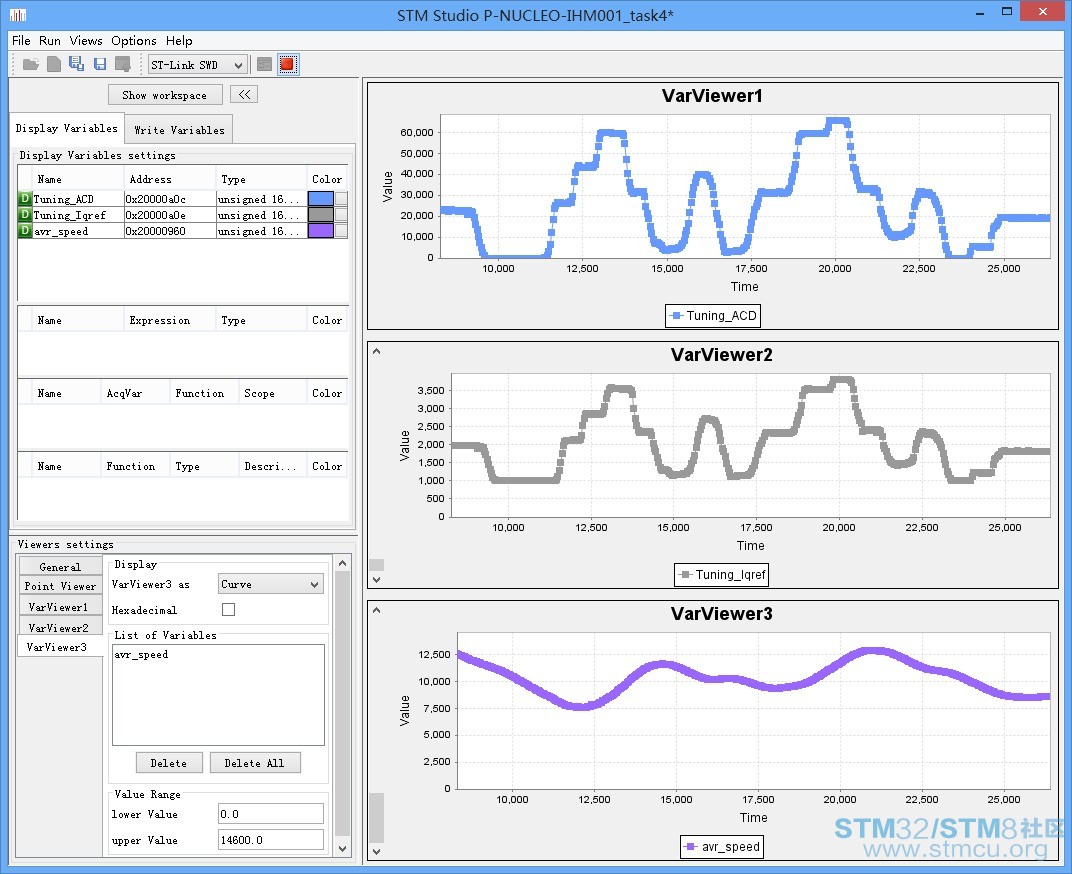
Task: Click small button right of avr_speed color
Action: 341,230
